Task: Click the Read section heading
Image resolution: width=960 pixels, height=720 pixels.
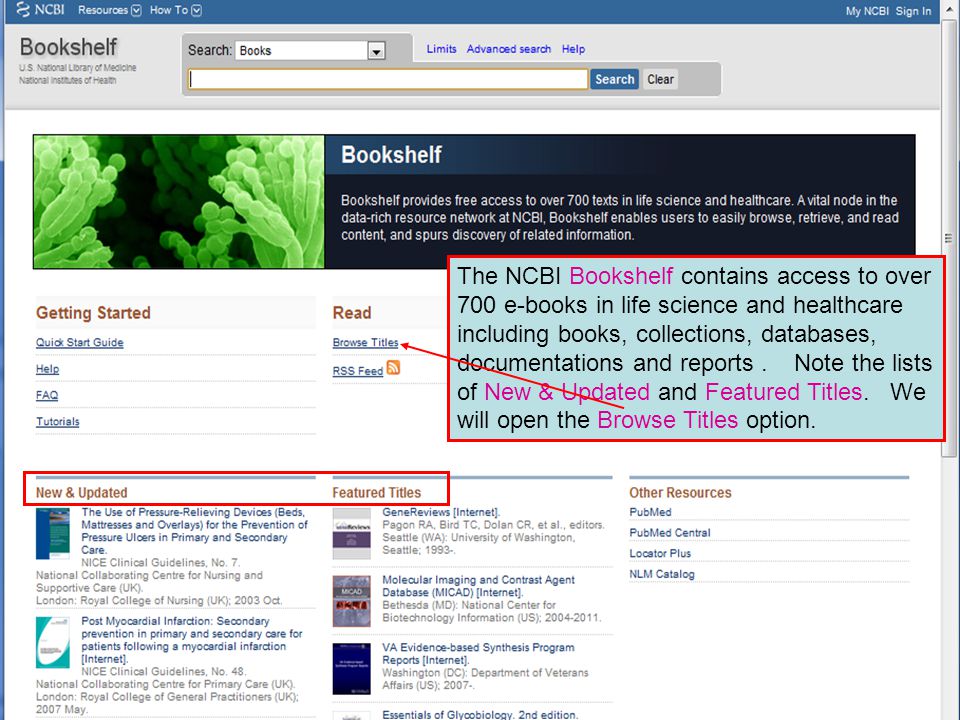Action: click(x=351, y=313)
